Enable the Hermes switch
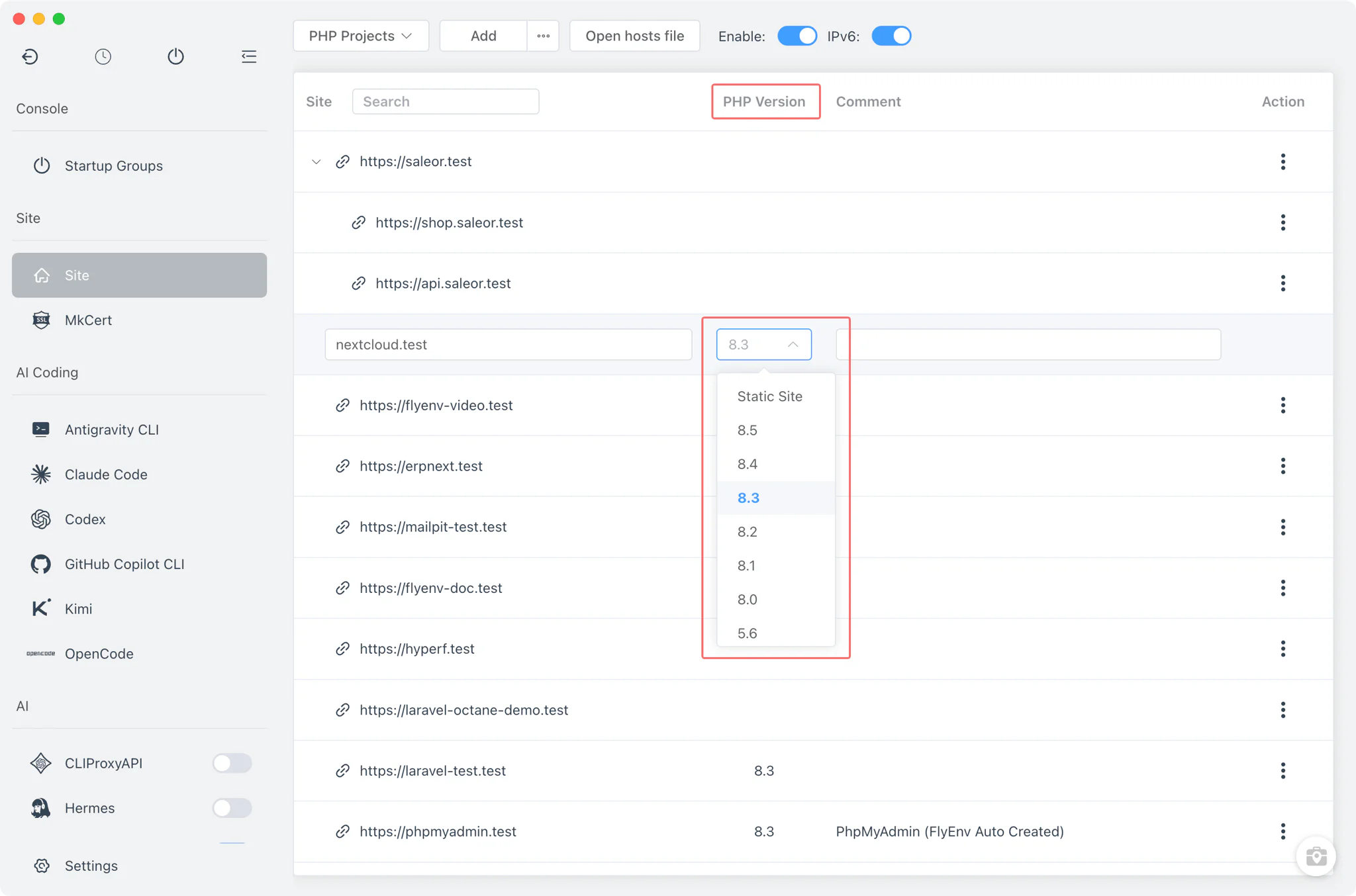This screenshot has height=896, width=1356. click(232, 808)
